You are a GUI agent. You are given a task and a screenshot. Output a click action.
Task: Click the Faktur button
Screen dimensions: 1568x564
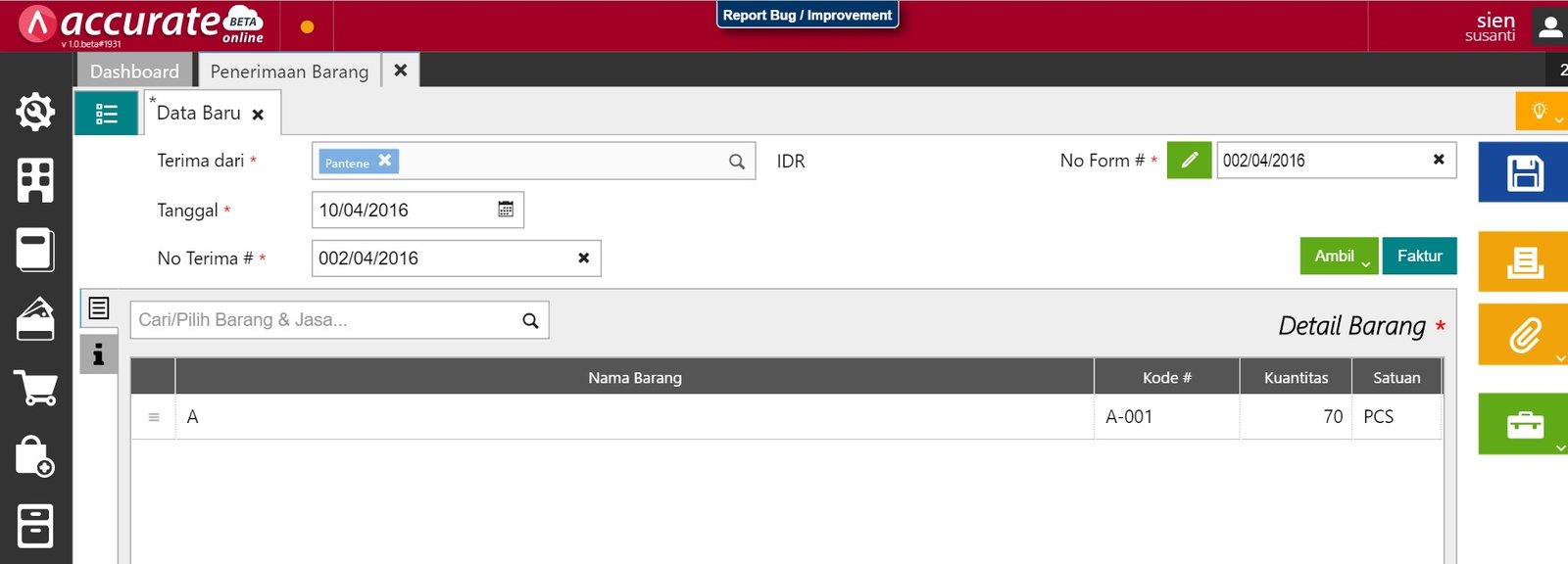[x=1419, y=257]
